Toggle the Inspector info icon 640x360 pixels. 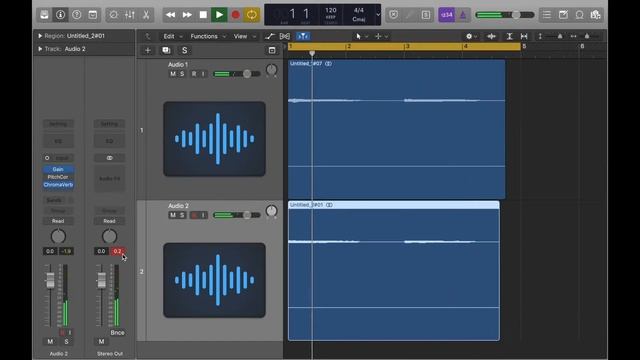click(x=60, y=15)
